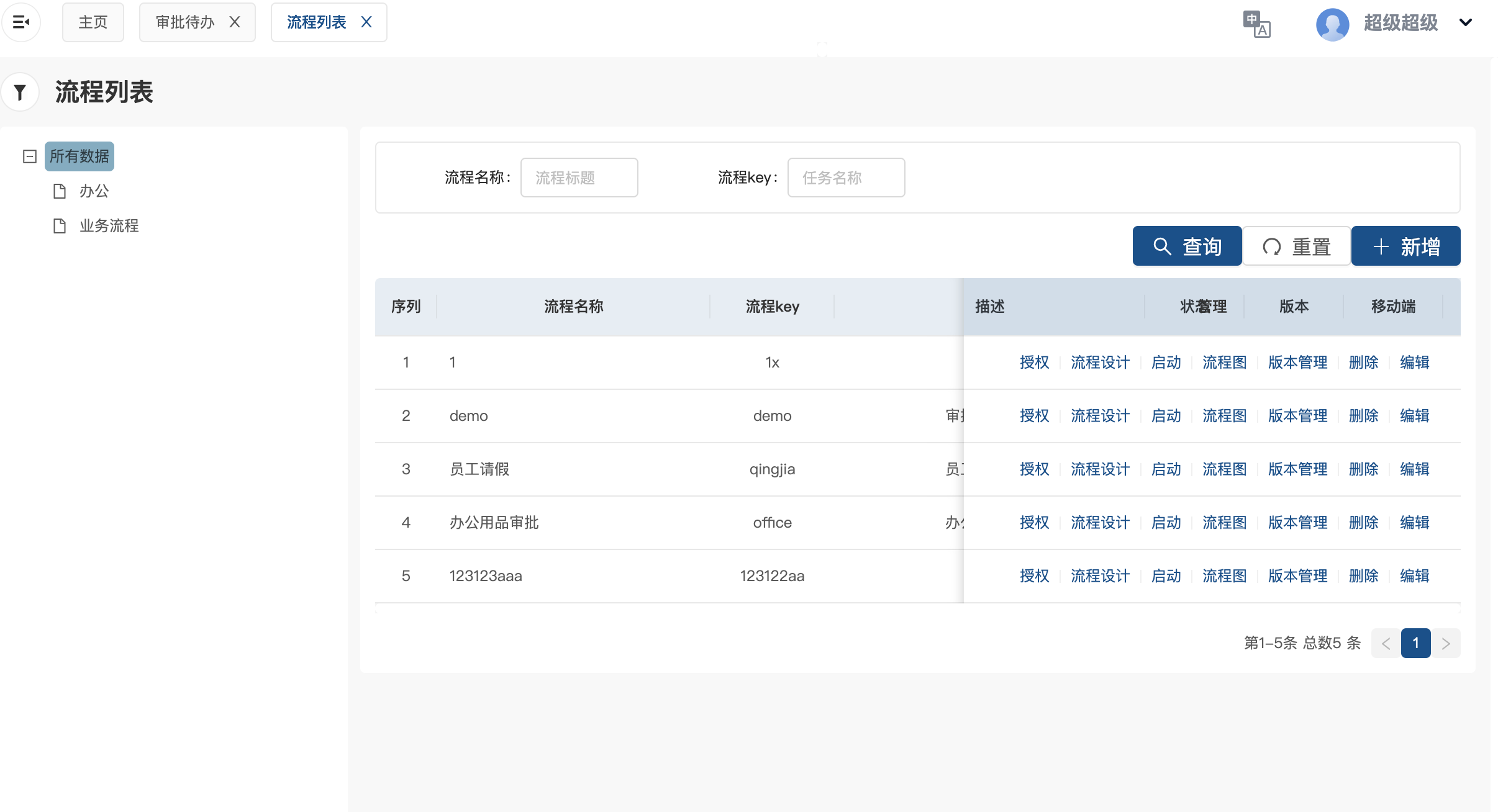Click 删除 for row 1x
Viewport: 1498px width, 812px height.
[x=1364, y=363]
